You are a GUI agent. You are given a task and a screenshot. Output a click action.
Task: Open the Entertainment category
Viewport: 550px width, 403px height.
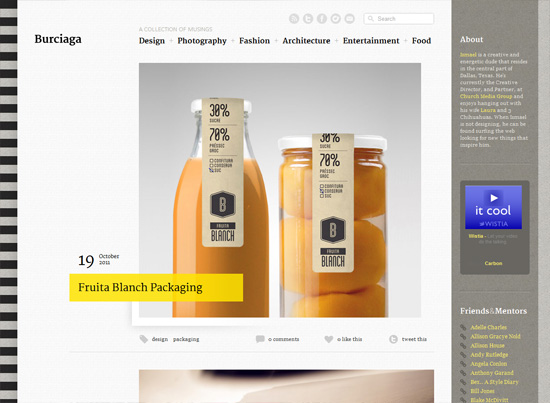point(371,41)
